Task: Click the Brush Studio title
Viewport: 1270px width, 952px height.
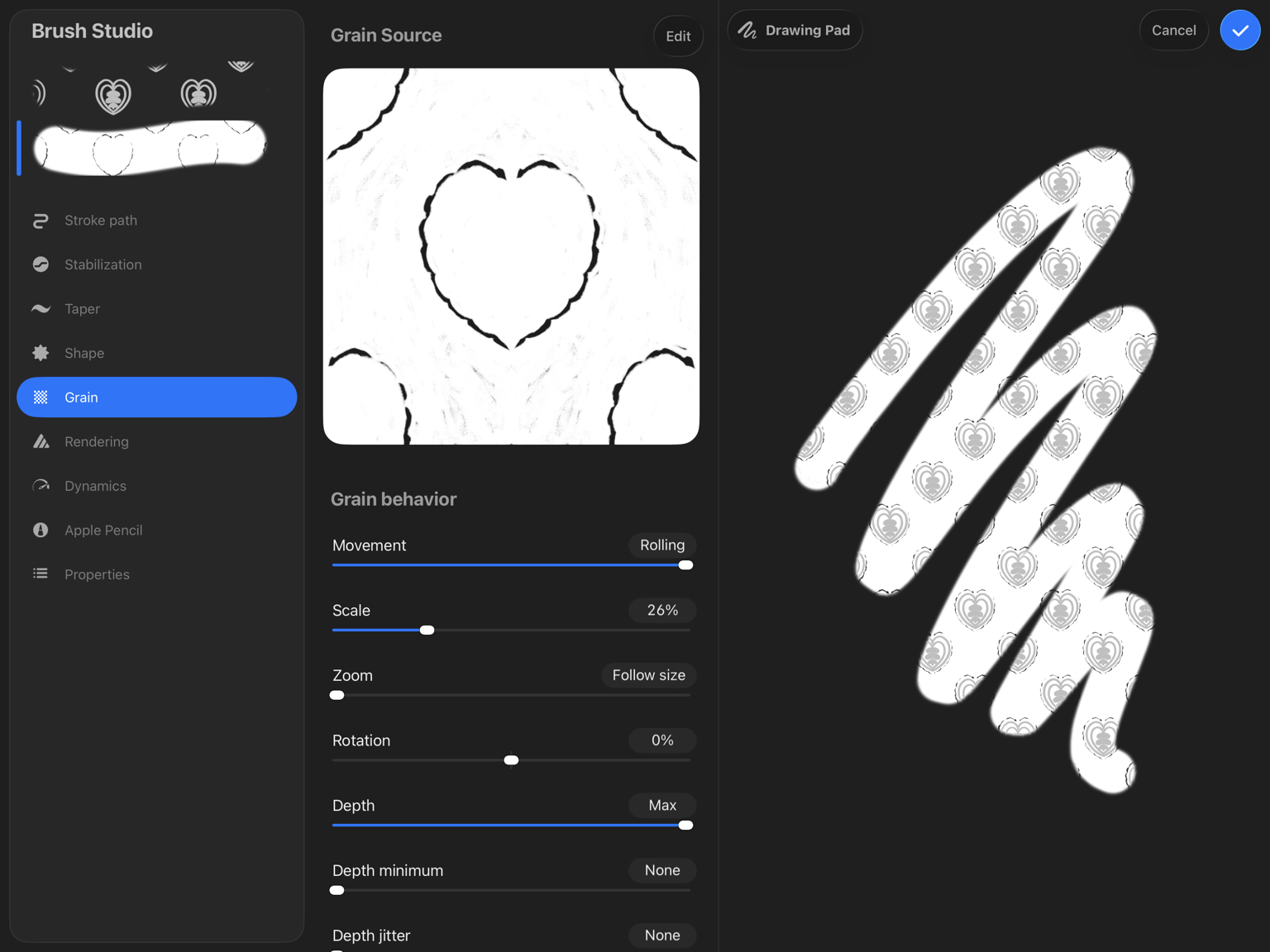Action: [x=92, y=31]
